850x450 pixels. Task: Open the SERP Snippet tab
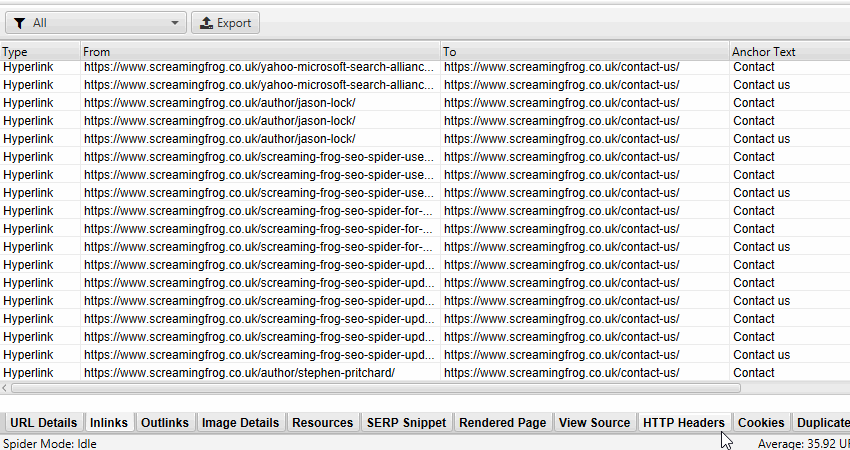point(407,423)
